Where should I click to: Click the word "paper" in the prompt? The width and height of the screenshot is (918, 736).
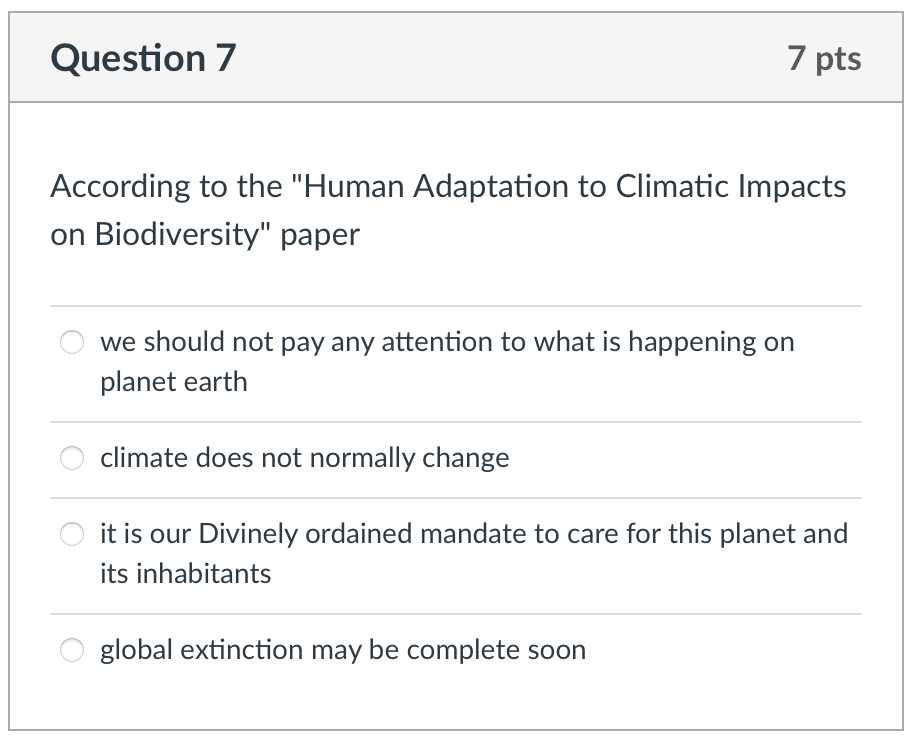pos(320,234)
